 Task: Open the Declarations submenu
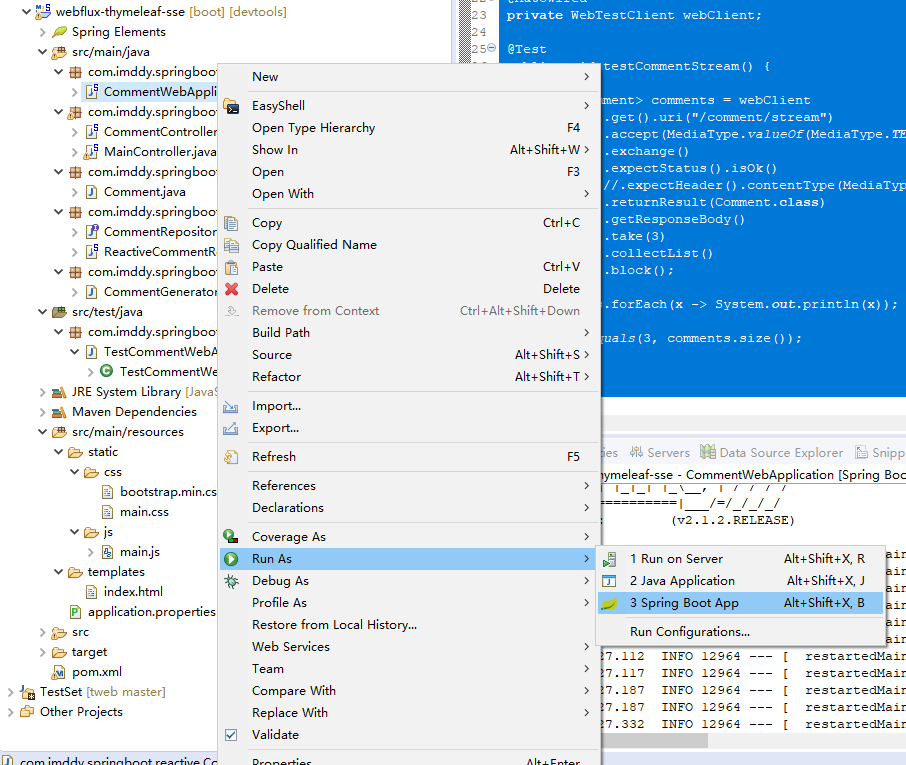pos(409,508)
